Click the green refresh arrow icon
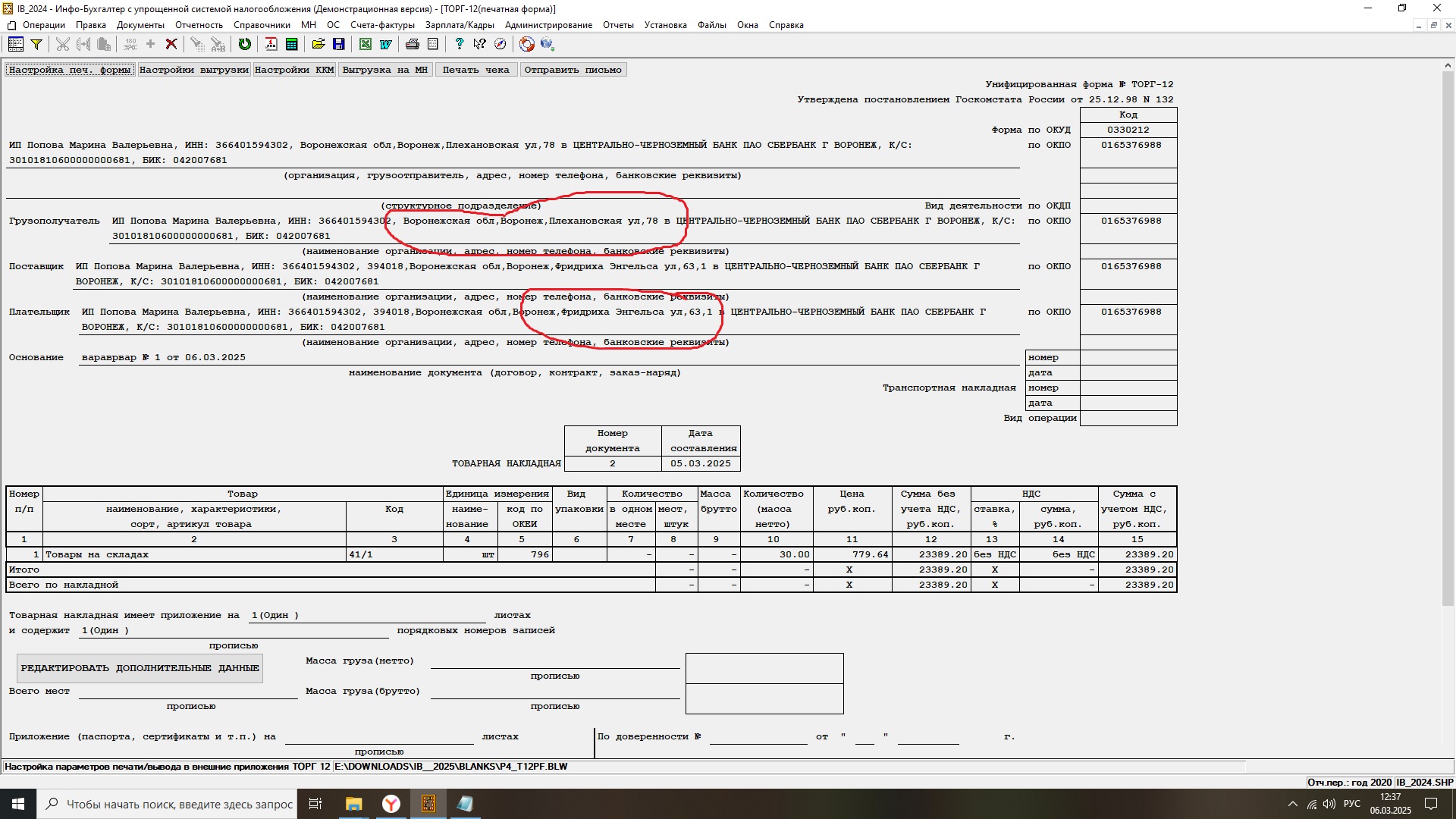Viewport: 1456px width, 819px height. [244, 45]
